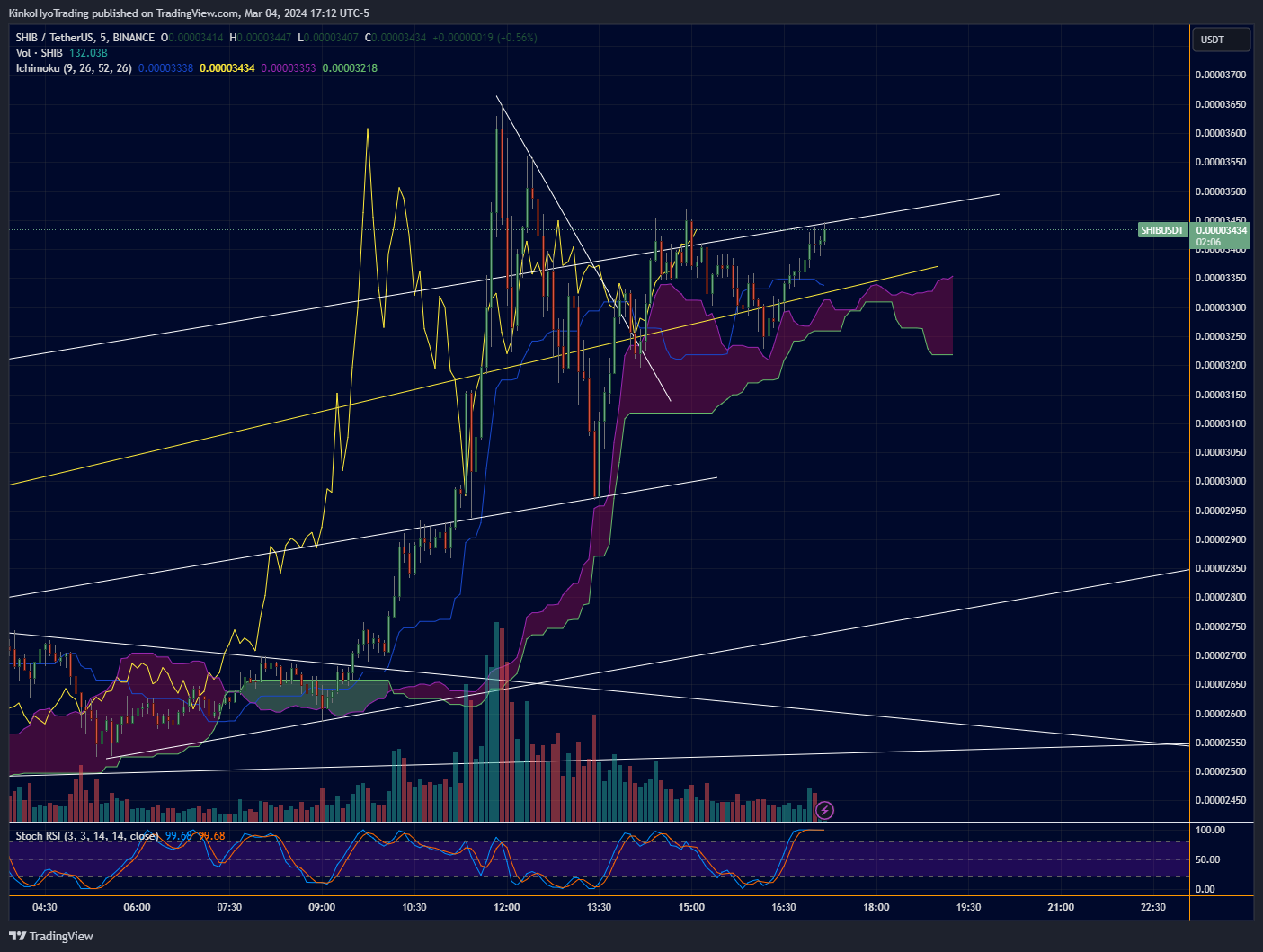The image size is (1263, 952).
Task: Click the 0.00002800 price axis label
Action: [x=1221, y=598]
